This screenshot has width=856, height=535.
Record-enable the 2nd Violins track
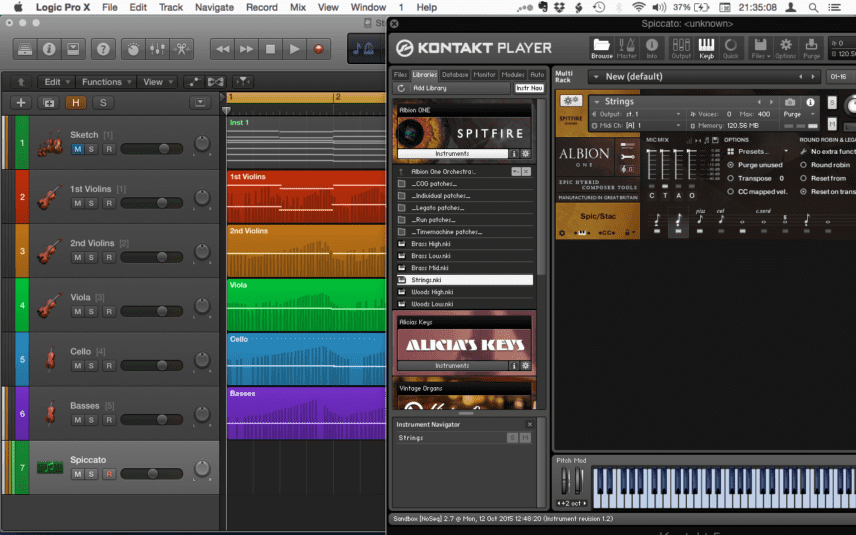point(109,257)
